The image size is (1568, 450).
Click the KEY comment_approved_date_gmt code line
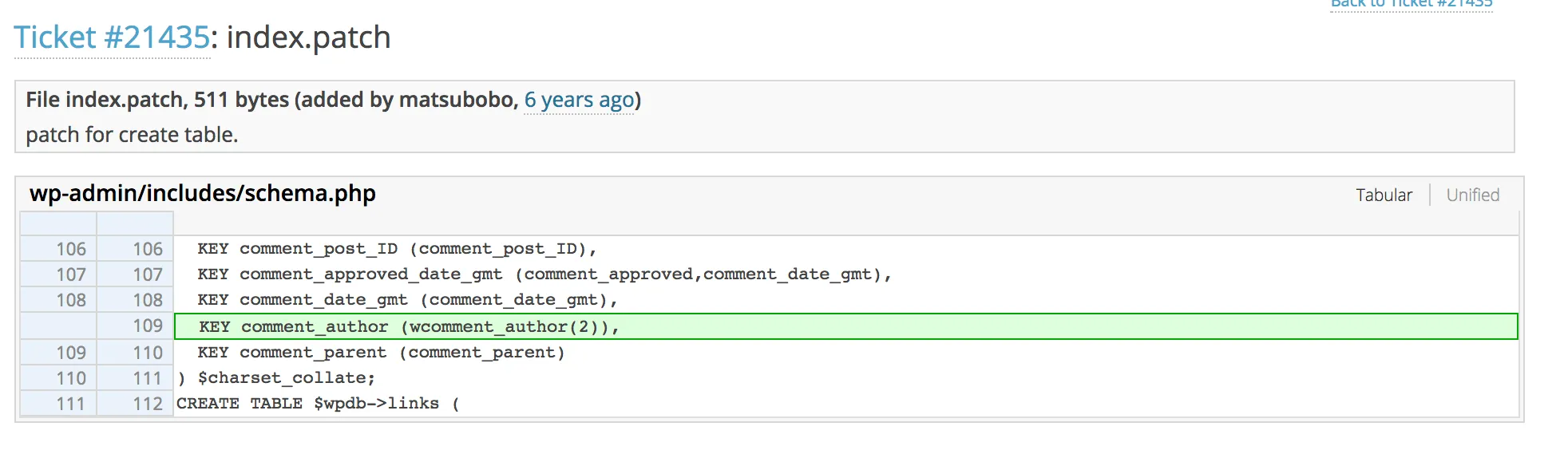[x=544, y=274]
